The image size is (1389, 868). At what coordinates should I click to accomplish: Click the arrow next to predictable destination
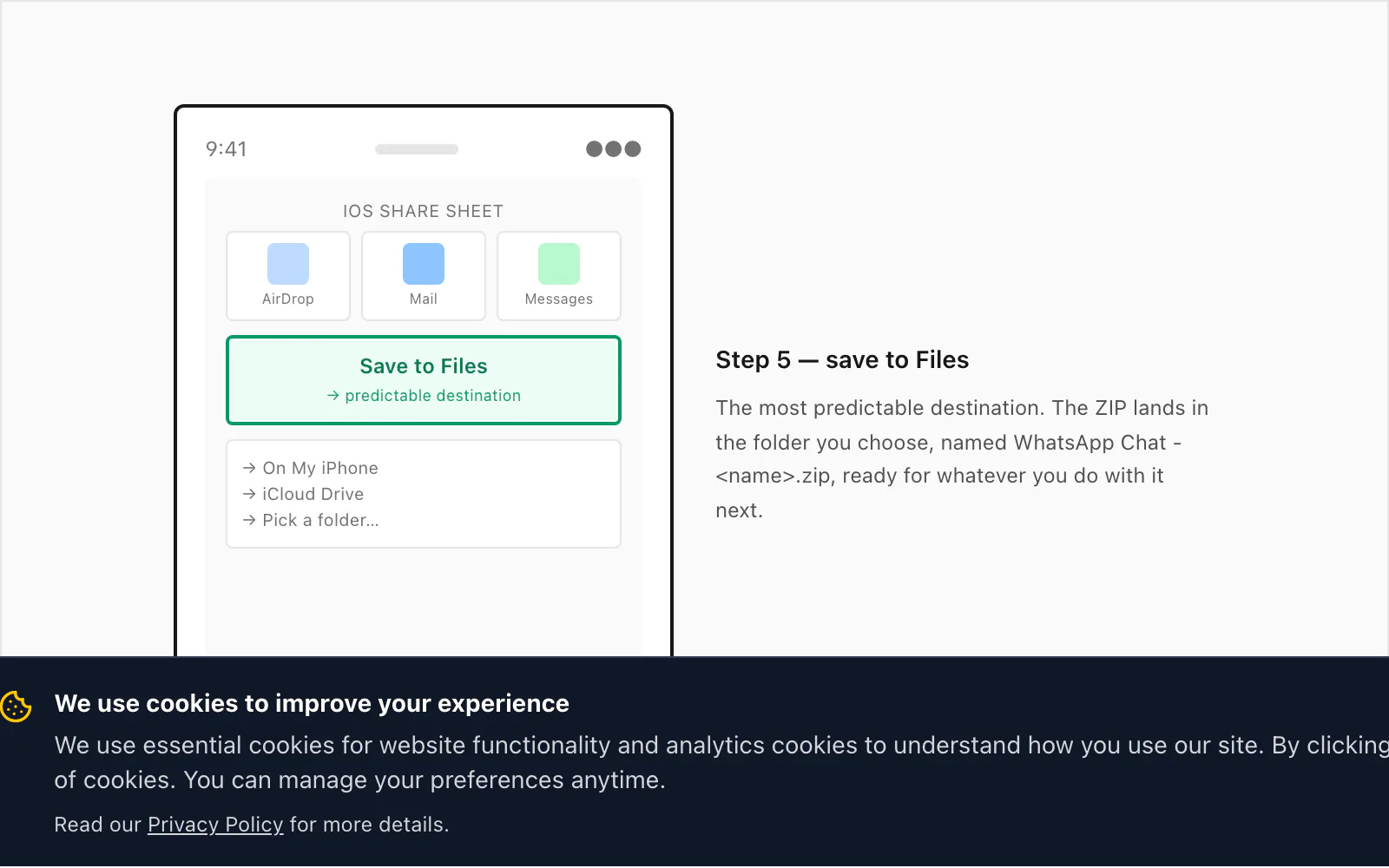pyautogui.click(x=333, y=396)
